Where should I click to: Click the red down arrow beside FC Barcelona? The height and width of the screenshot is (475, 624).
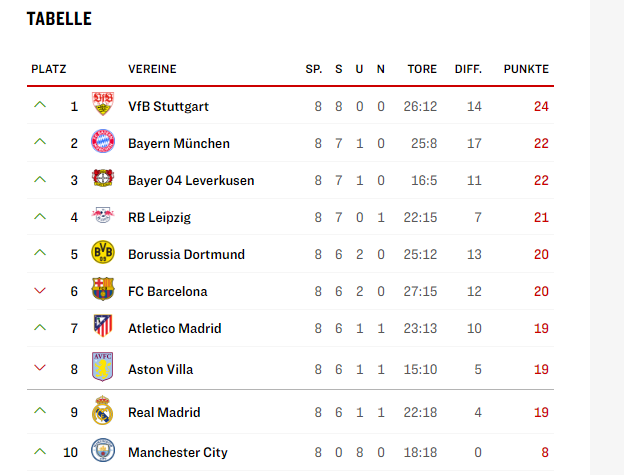(40, 291)
